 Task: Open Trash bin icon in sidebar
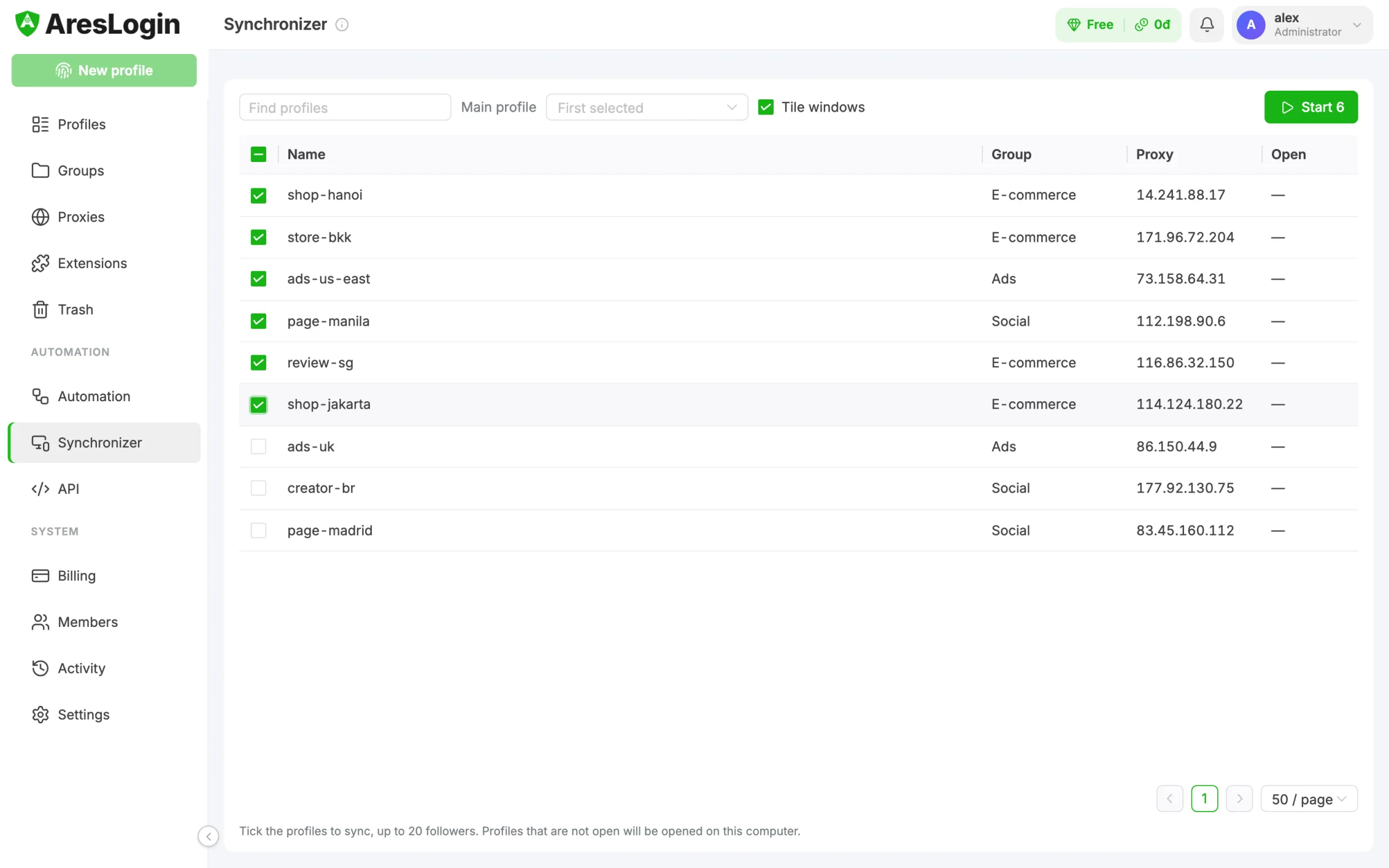click(x=40, y=310)
